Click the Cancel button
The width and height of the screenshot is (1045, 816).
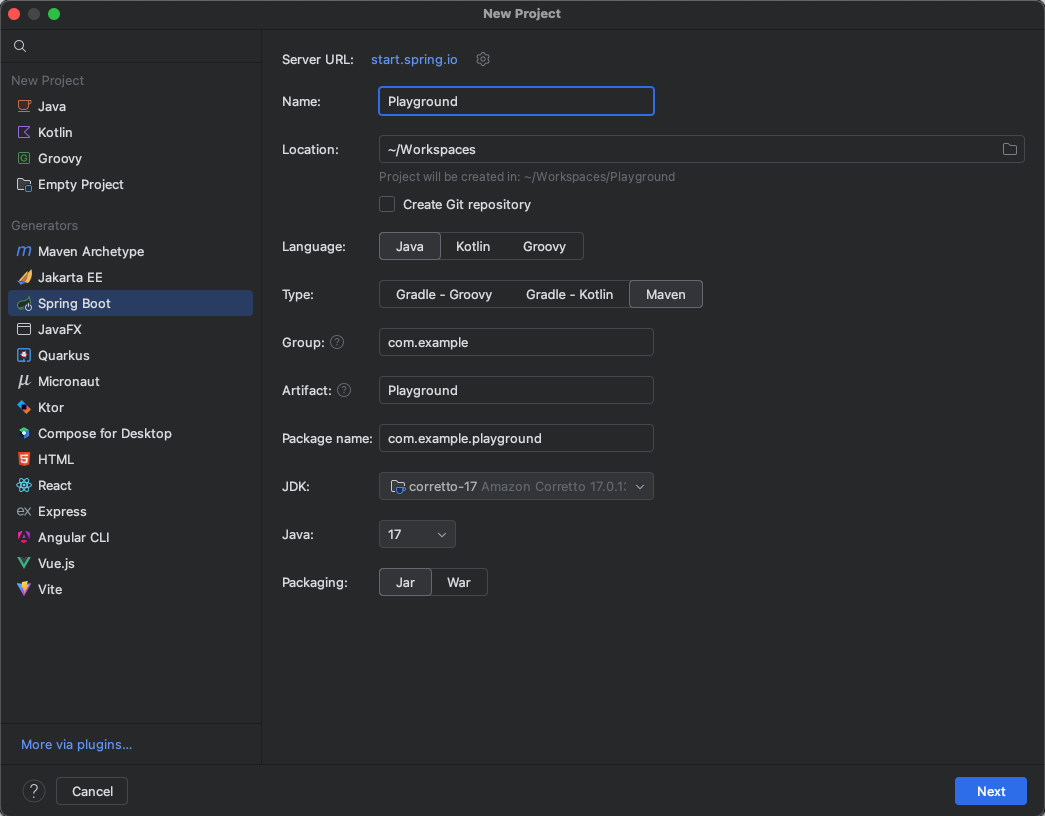point(92,791)
